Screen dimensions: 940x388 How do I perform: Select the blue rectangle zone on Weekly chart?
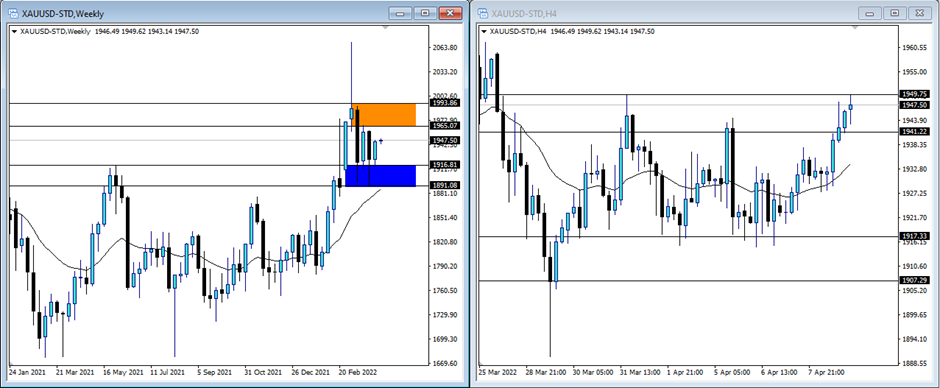pos(381,176)
